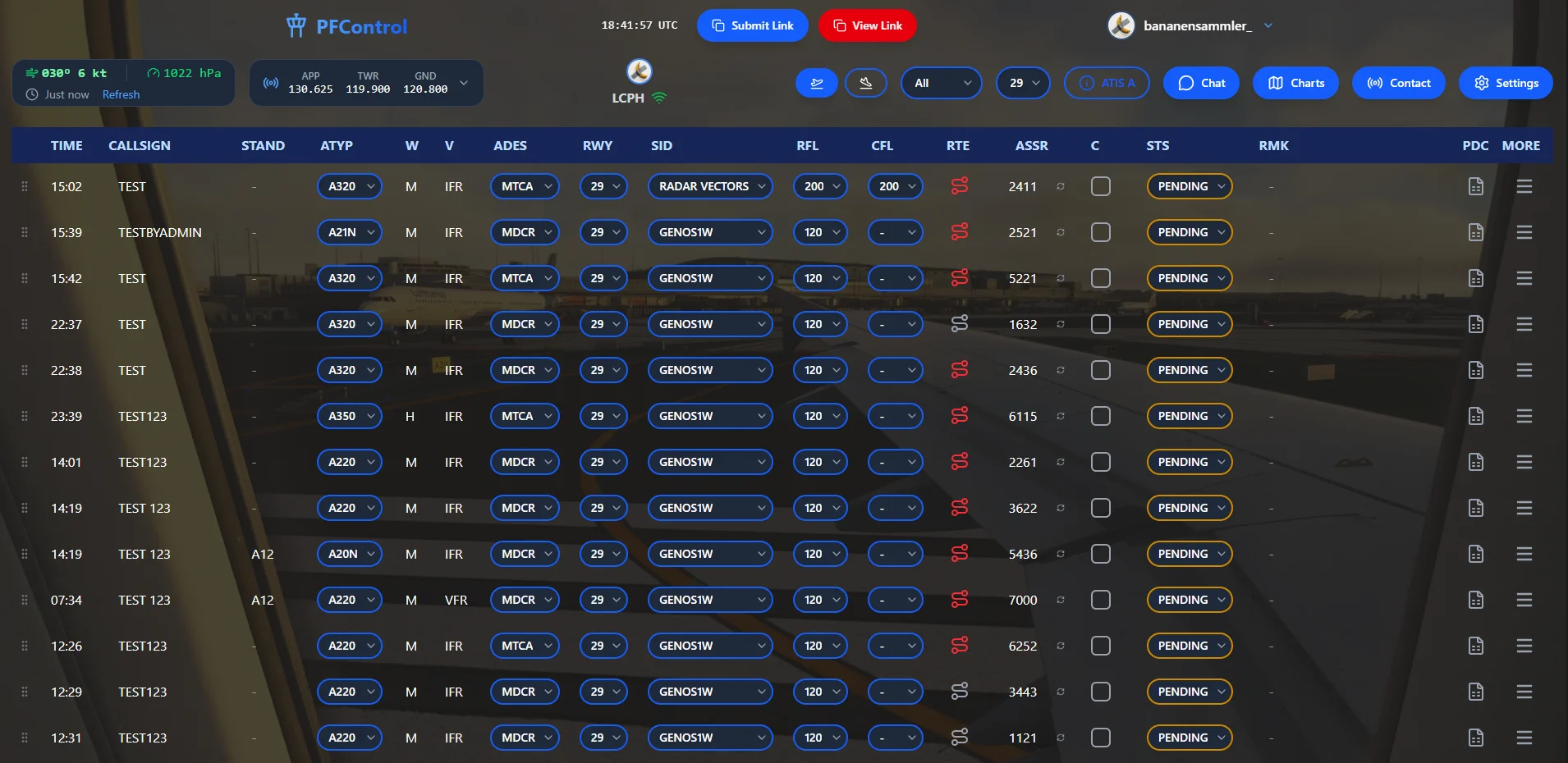Open the Charts panel
Screen dimensions: 1568x763
pos(1295,83)
